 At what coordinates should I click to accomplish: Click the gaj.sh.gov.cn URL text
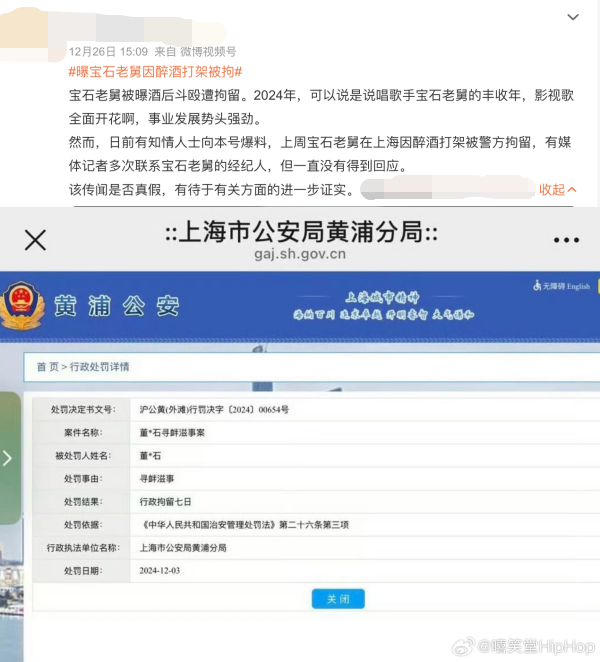[300, 254]
